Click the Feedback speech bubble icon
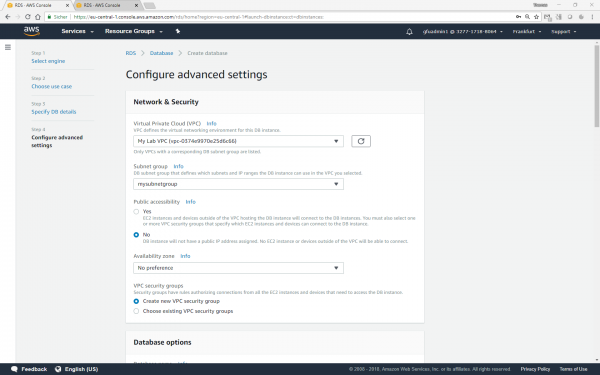 15,369
